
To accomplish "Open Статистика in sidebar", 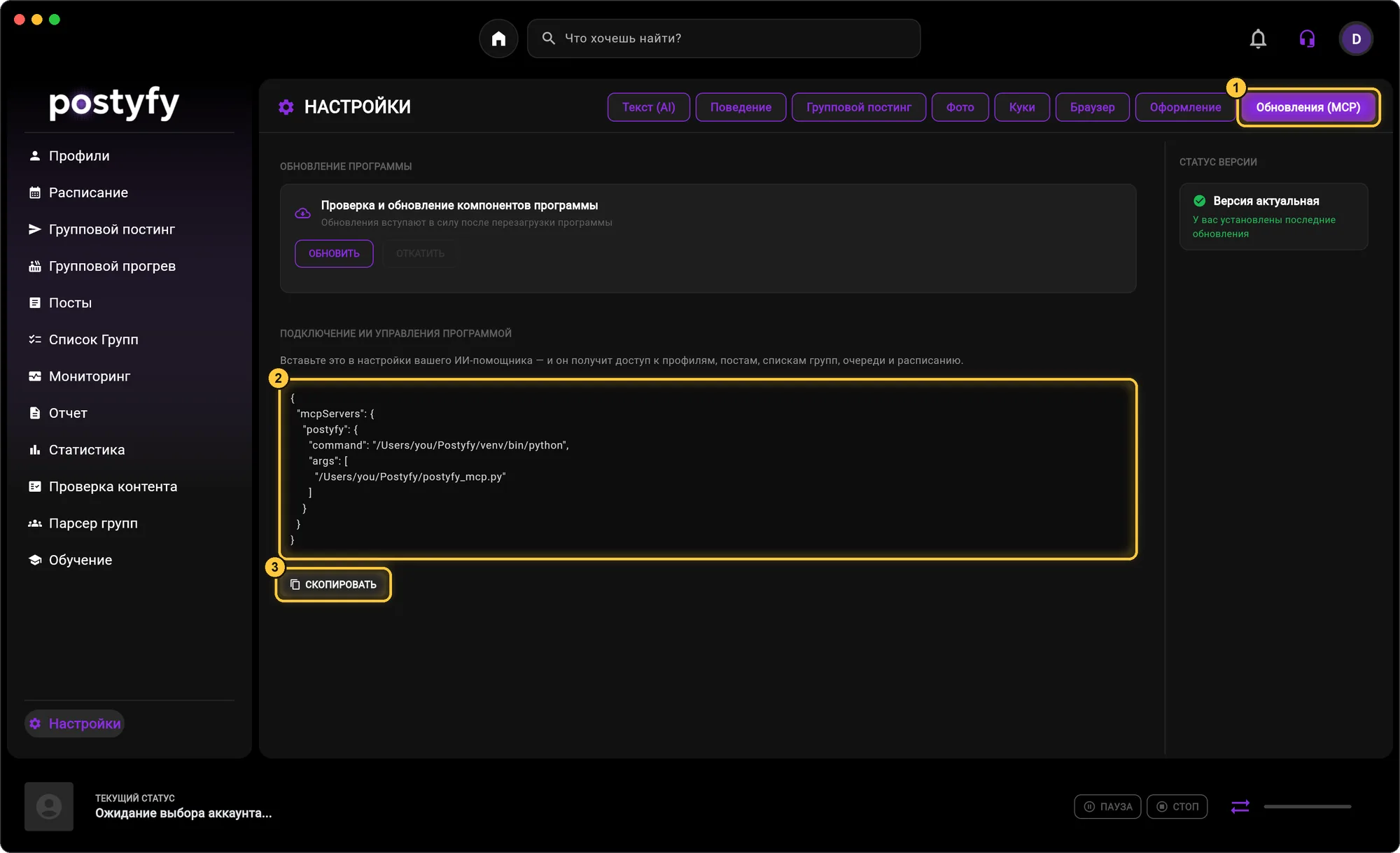I will (76, 450).
